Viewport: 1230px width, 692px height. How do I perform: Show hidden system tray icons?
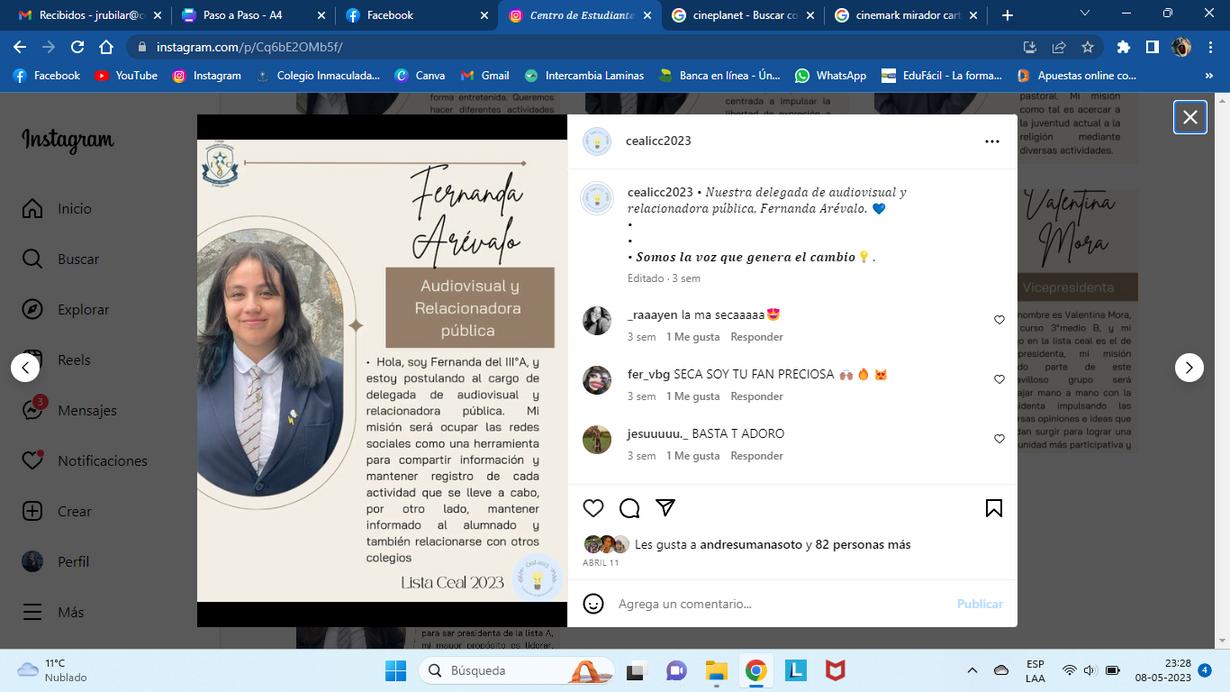[972, 670]
